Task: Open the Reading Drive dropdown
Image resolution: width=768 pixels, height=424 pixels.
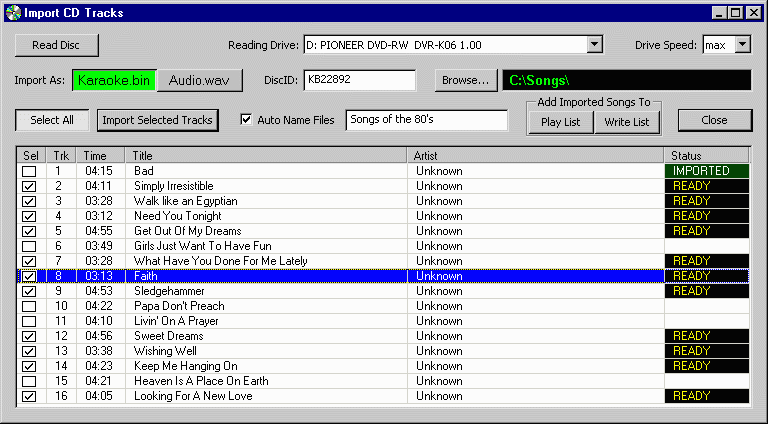Action: tap(595, 45)
